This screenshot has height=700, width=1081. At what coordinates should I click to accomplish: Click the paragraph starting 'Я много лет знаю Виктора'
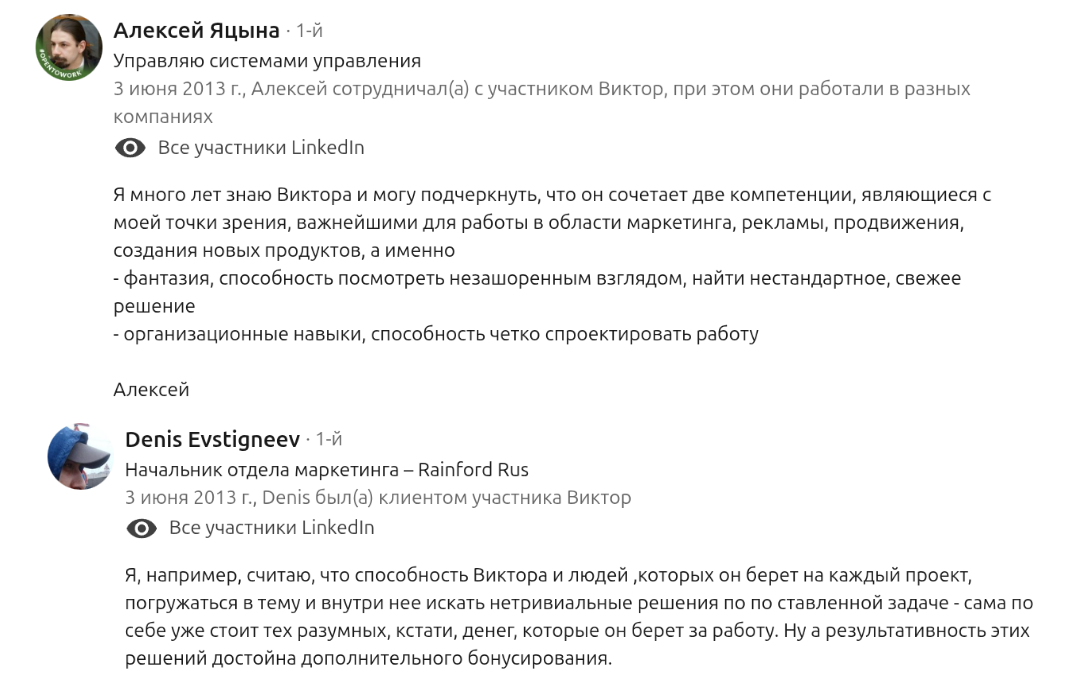540,221
